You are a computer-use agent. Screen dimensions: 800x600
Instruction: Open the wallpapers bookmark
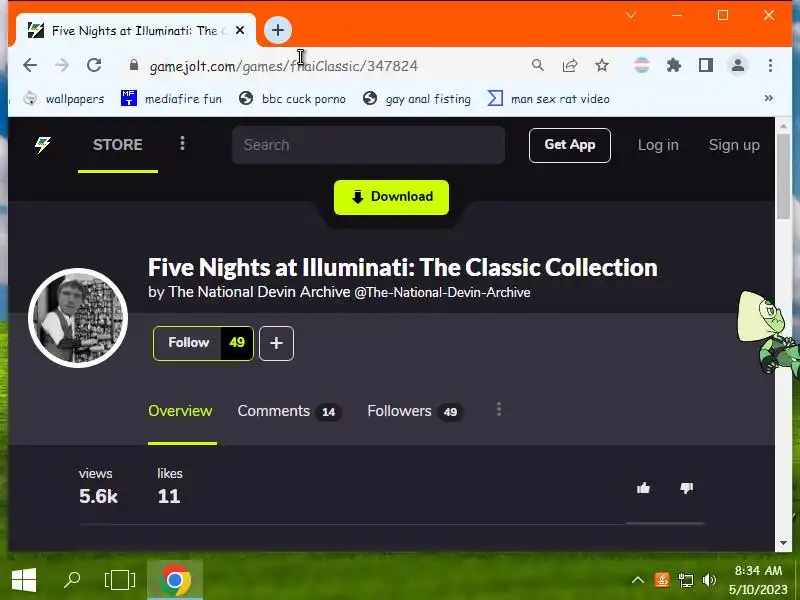click(x=64, y=98)
